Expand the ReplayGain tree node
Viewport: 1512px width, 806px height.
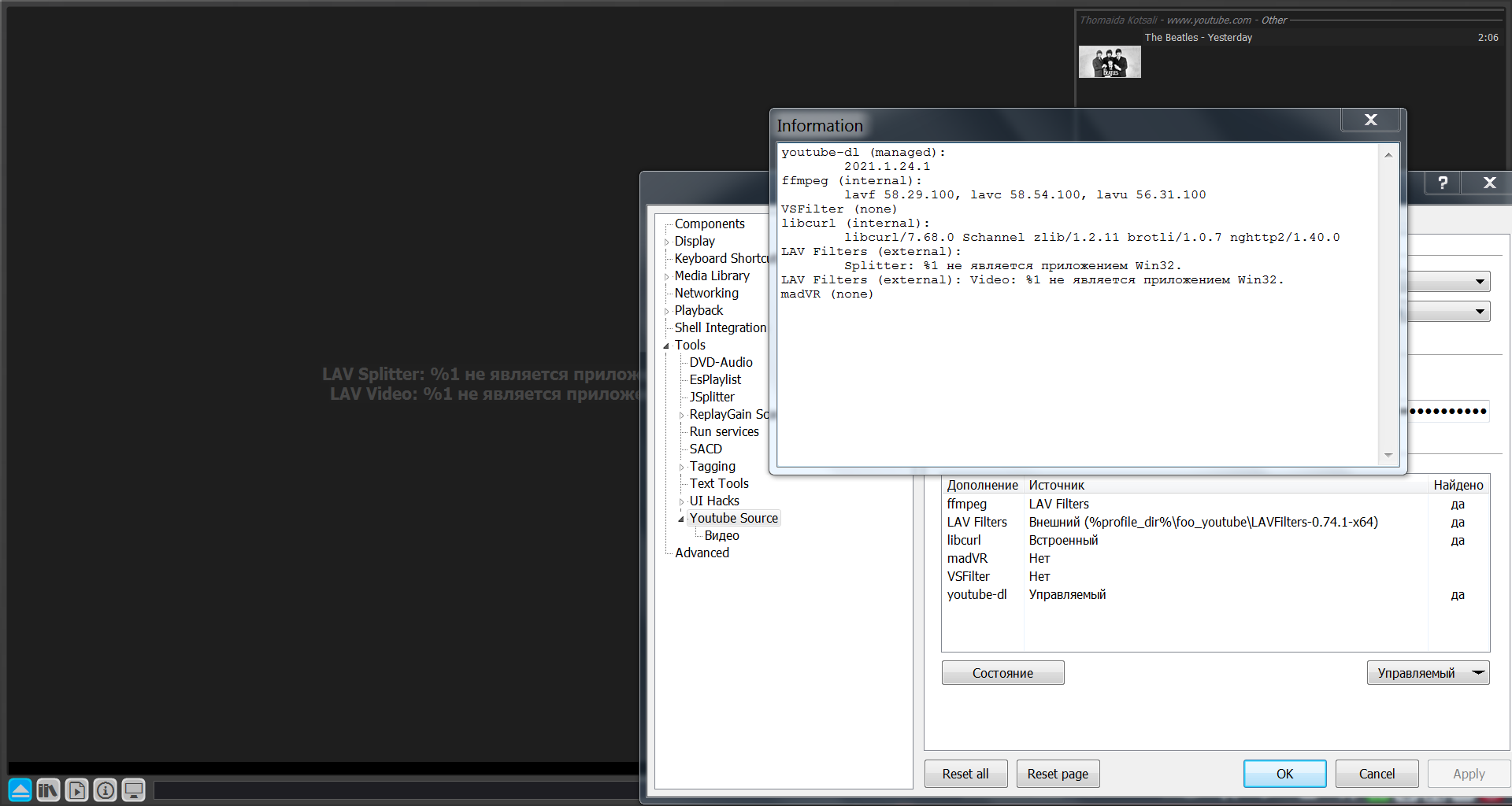[682, 415]
